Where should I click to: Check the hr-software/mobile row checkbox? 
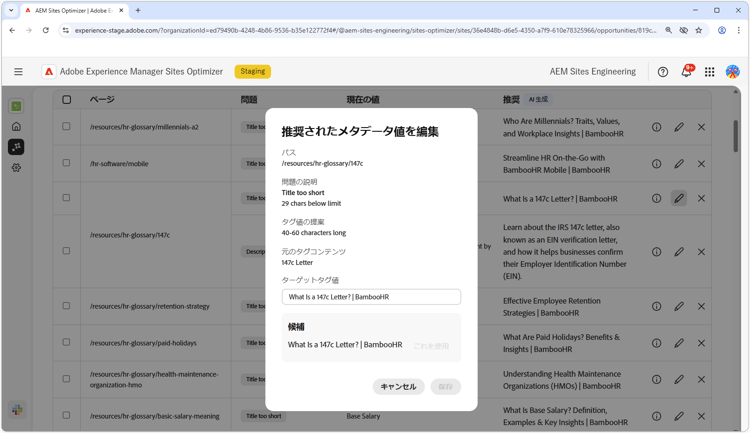[66, 163]
